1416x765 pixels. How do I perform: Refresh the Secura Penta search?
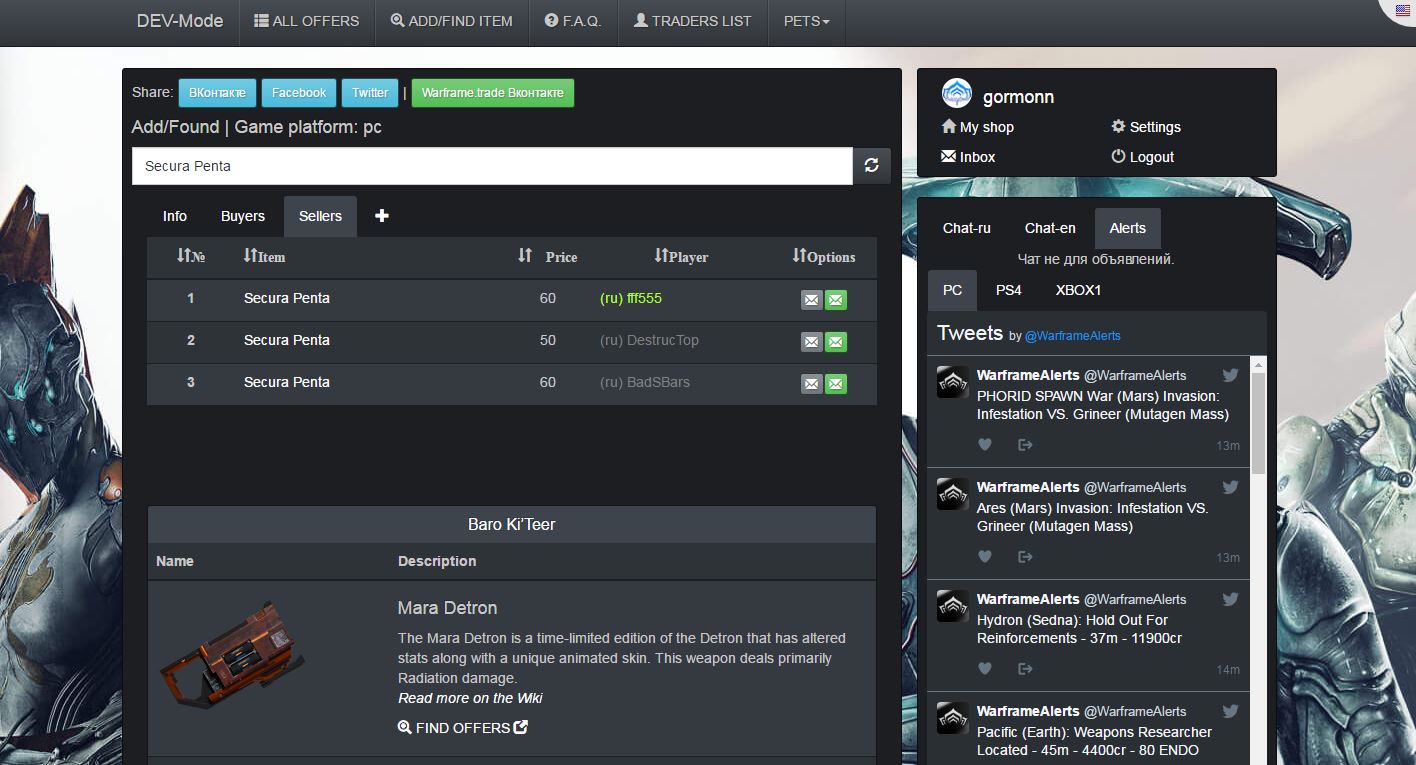click(871, 166)
